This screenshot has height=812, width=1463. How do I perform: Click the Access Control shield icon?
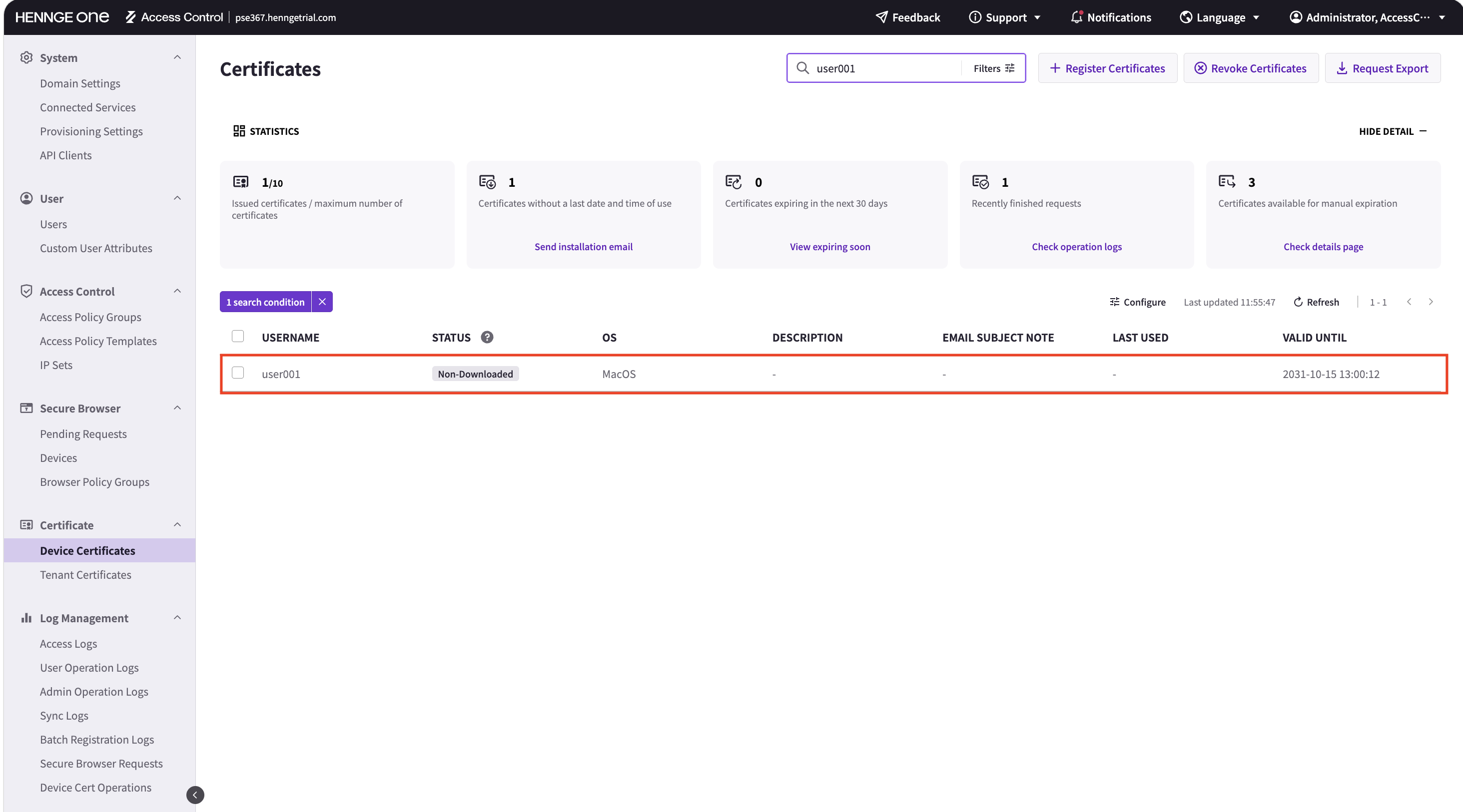coord(26,291)
